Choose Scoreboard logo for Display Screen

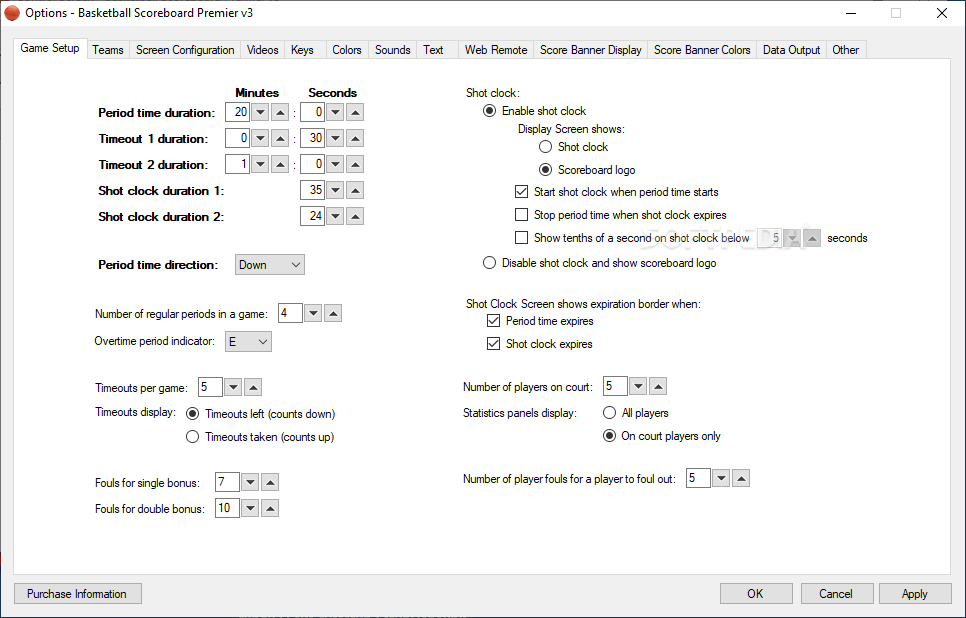point(545,169)
